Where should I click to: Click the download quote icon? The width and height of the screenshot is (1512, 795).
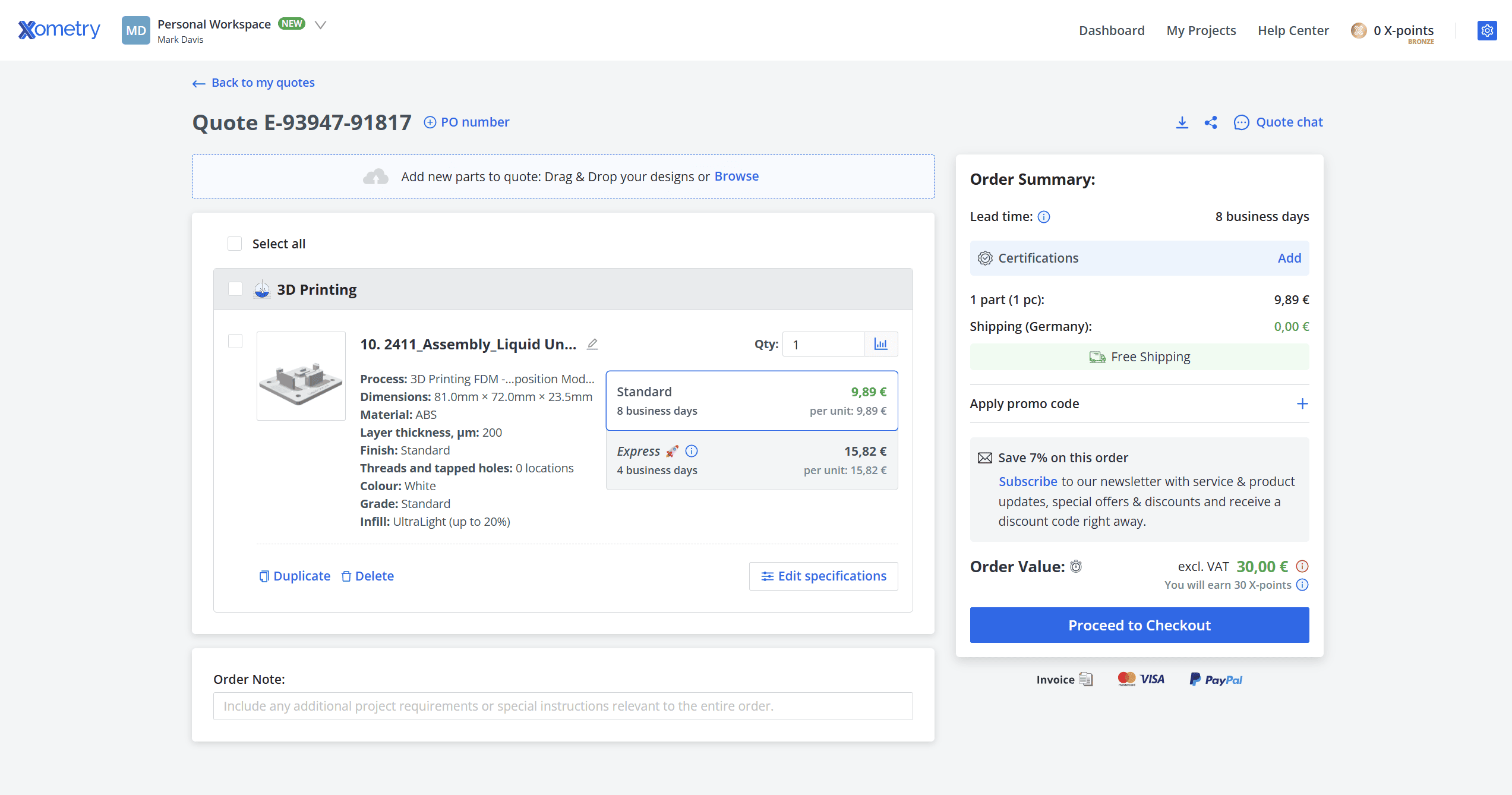click(1182, 122)
